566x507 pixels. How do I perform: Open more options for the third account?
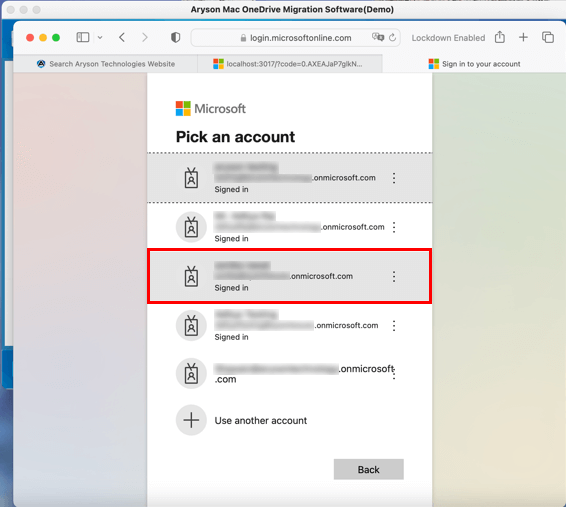(x=394, y=277)
